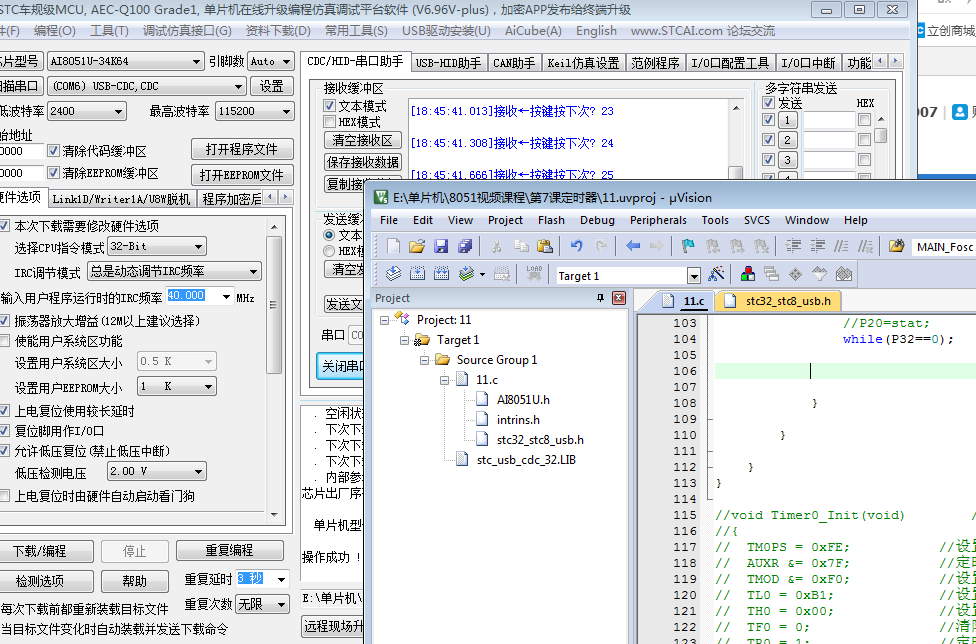
Task: Enable HEX模式 checkbox in receive buffer
Action: [x=329, y=122]
